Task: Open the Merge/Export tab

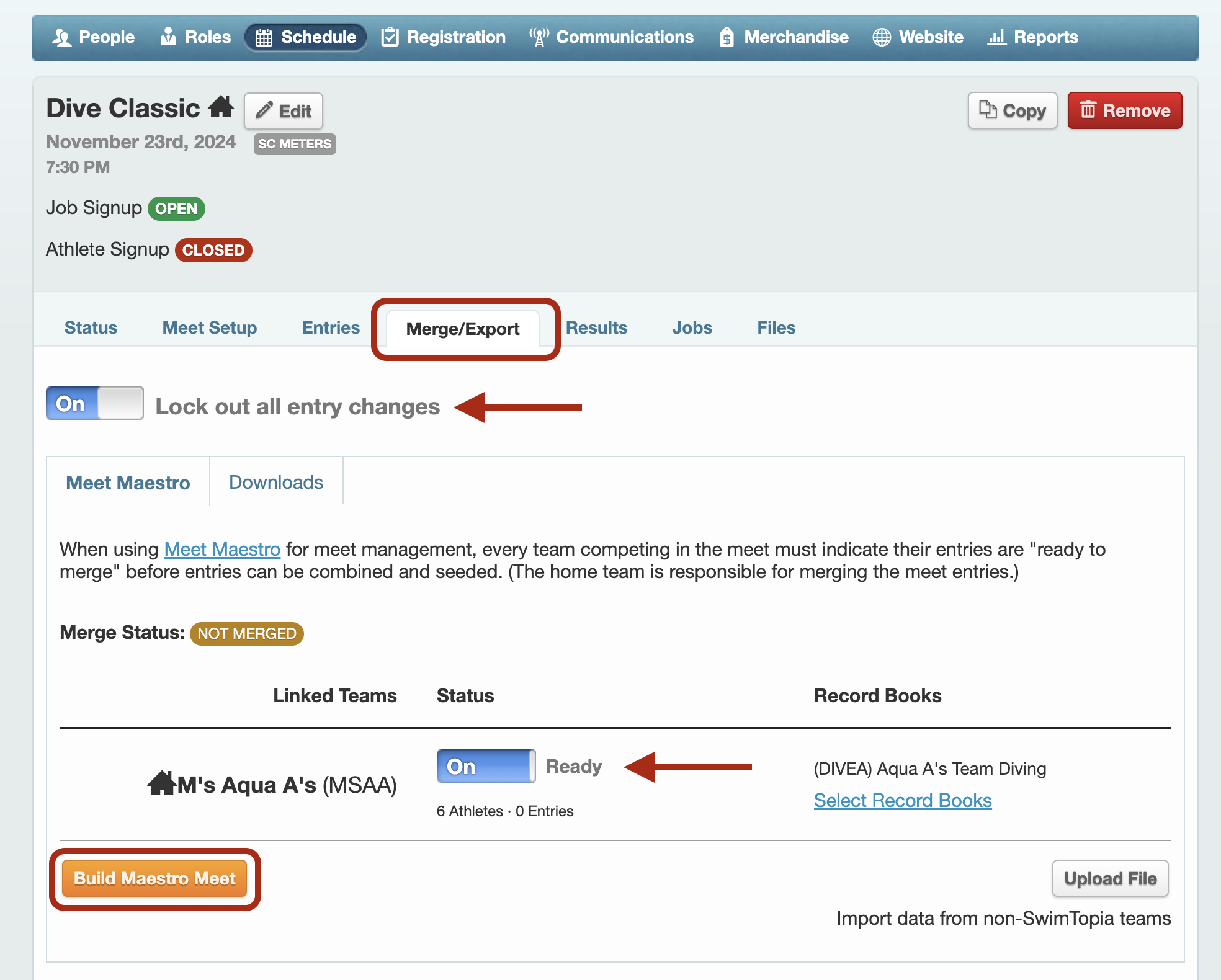Action: click(462, 329)
